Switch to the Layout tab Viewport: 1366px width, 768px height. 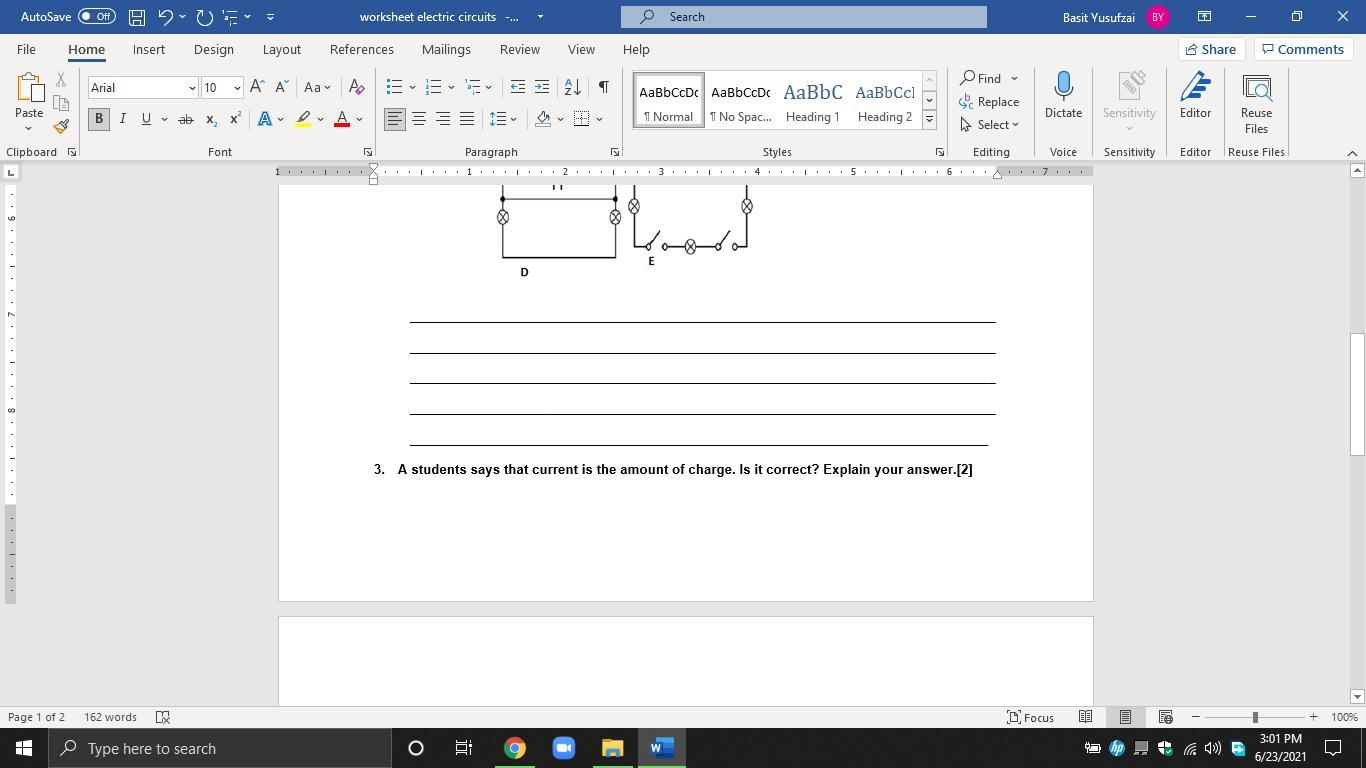pyautogui.click(x=281, y=49)
